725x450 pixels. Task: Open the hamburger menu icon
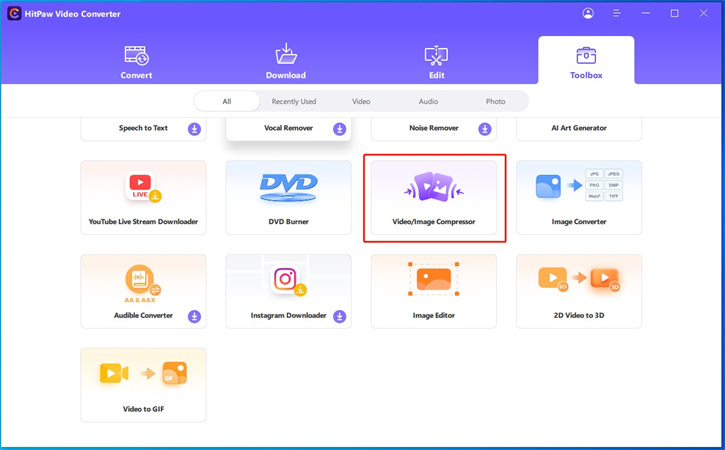click(616, 13)
